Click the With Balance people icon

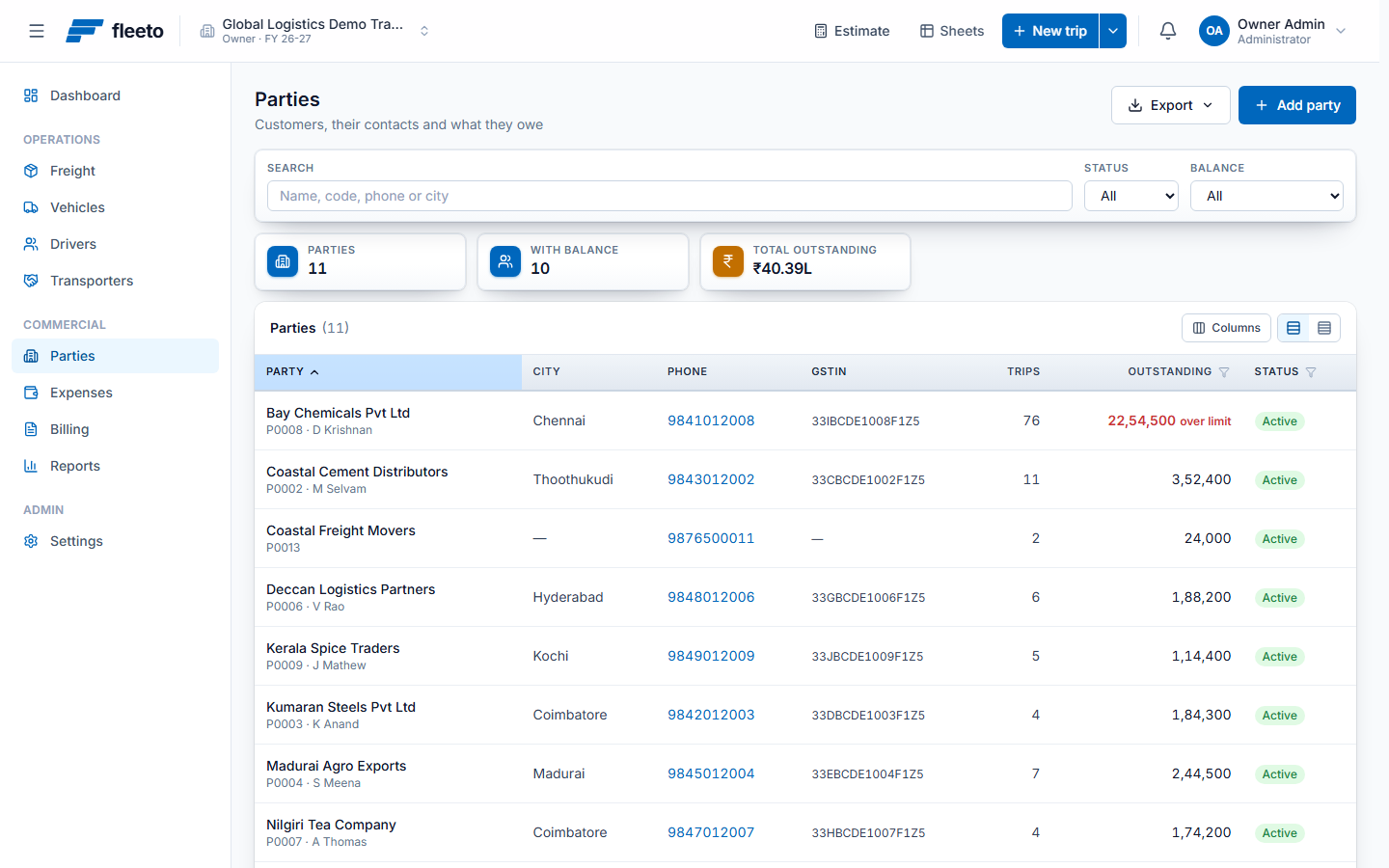coord(505,261)
